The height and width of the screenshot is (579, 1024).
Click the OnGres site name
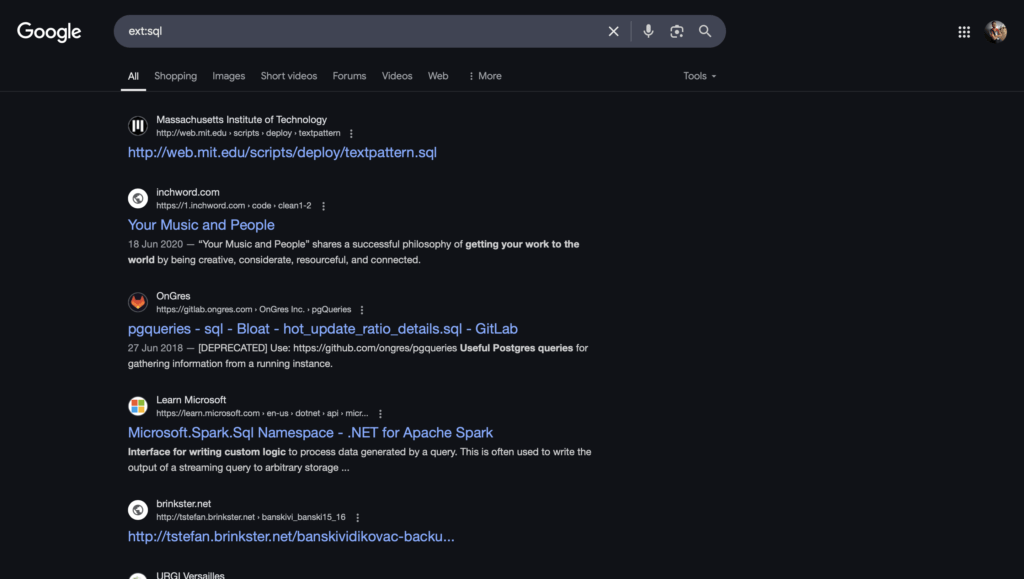(173, 296)
